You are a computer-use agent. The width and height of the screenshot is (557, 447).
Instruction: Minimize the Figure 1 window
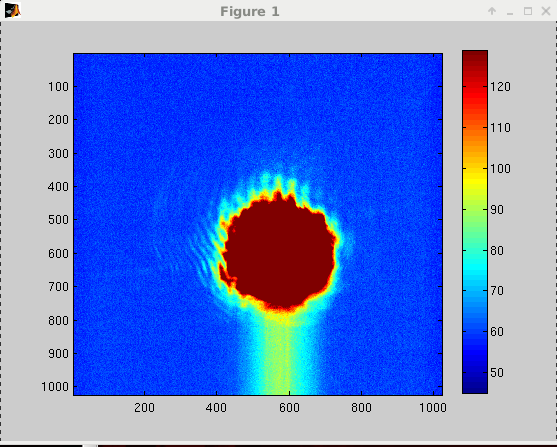click(x=510, y=12)
